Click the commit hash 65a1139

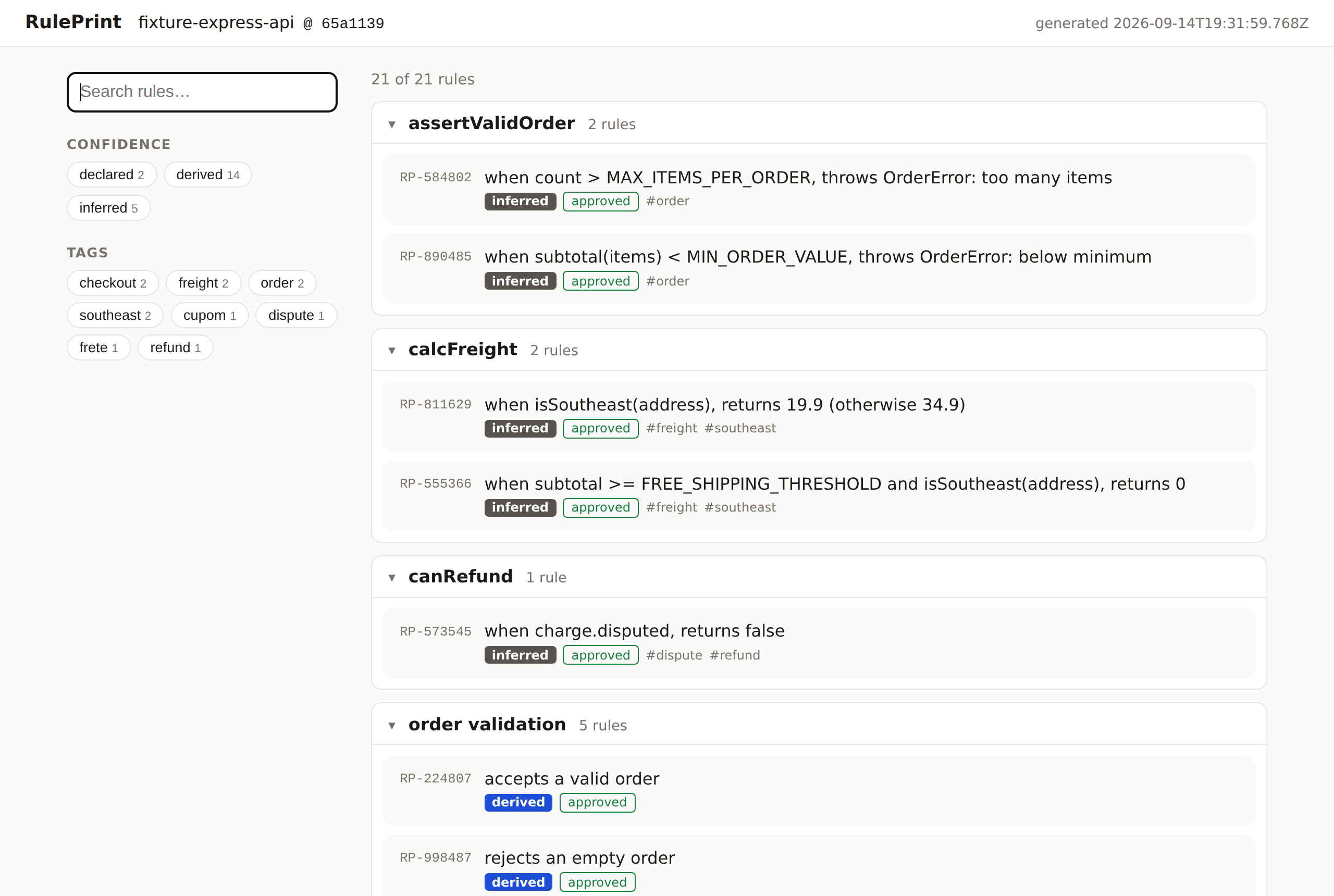(x=353, y=23)
